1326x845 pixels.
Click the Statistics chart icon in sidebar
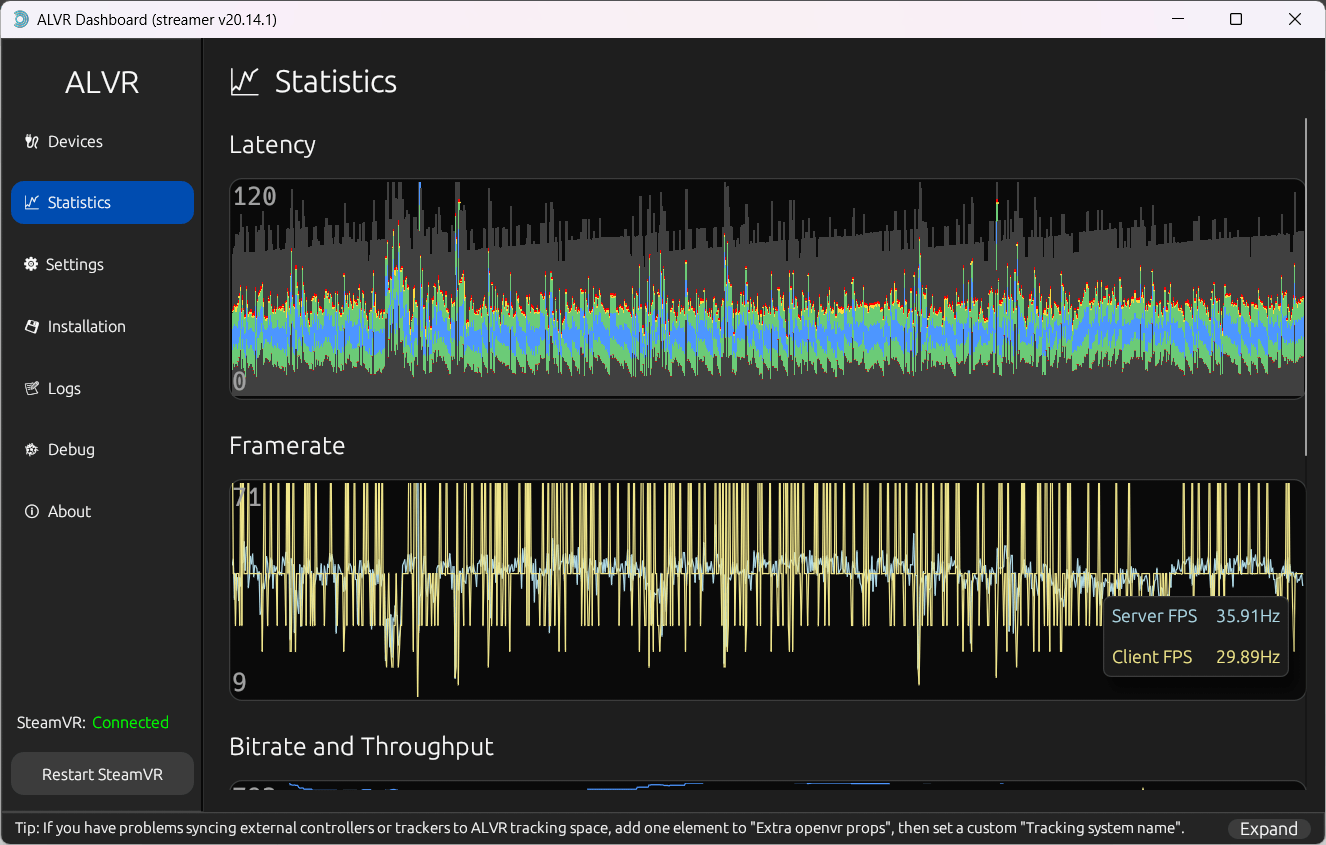pyautogui.click(x=31, y=203)
